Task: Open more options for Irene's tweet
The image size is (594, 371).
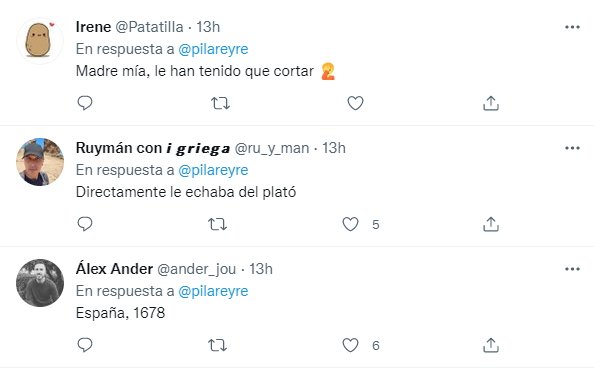Action: (572, 27)
